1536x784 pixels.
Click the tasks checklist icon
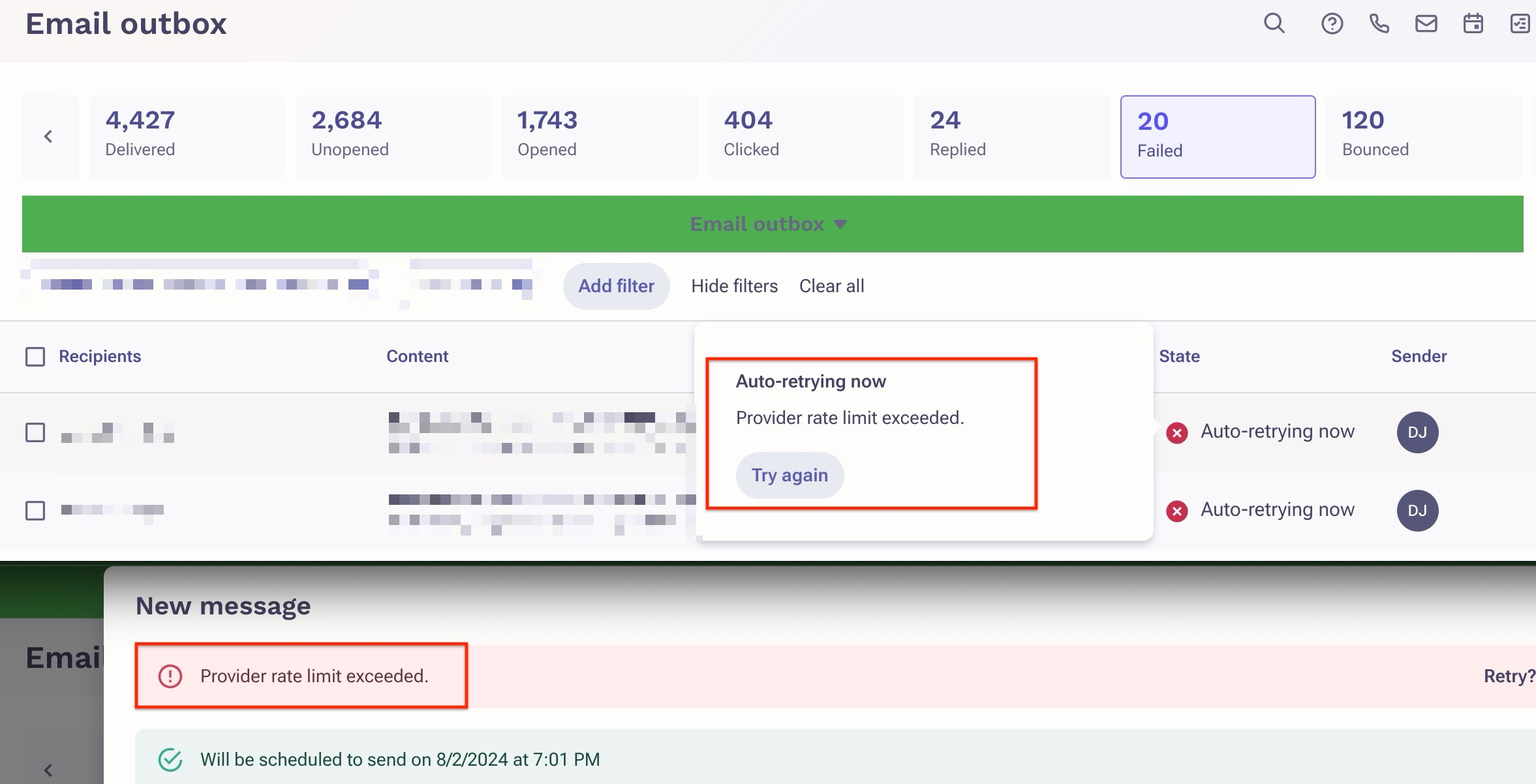coord(1520,24)
